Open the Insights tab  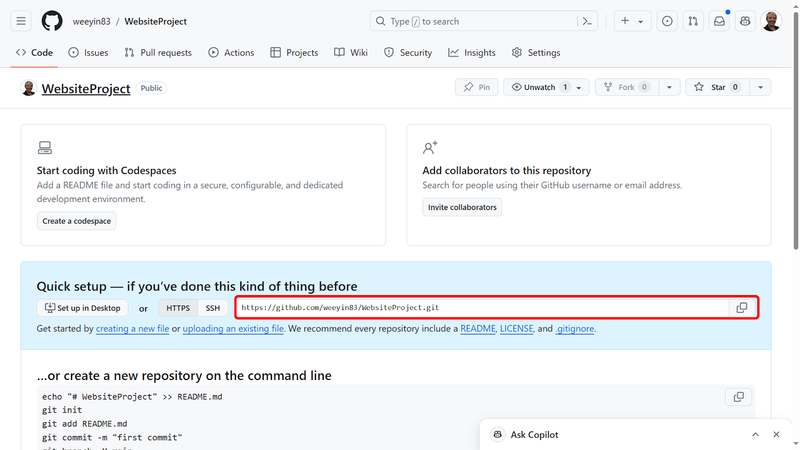pos(472,53)
